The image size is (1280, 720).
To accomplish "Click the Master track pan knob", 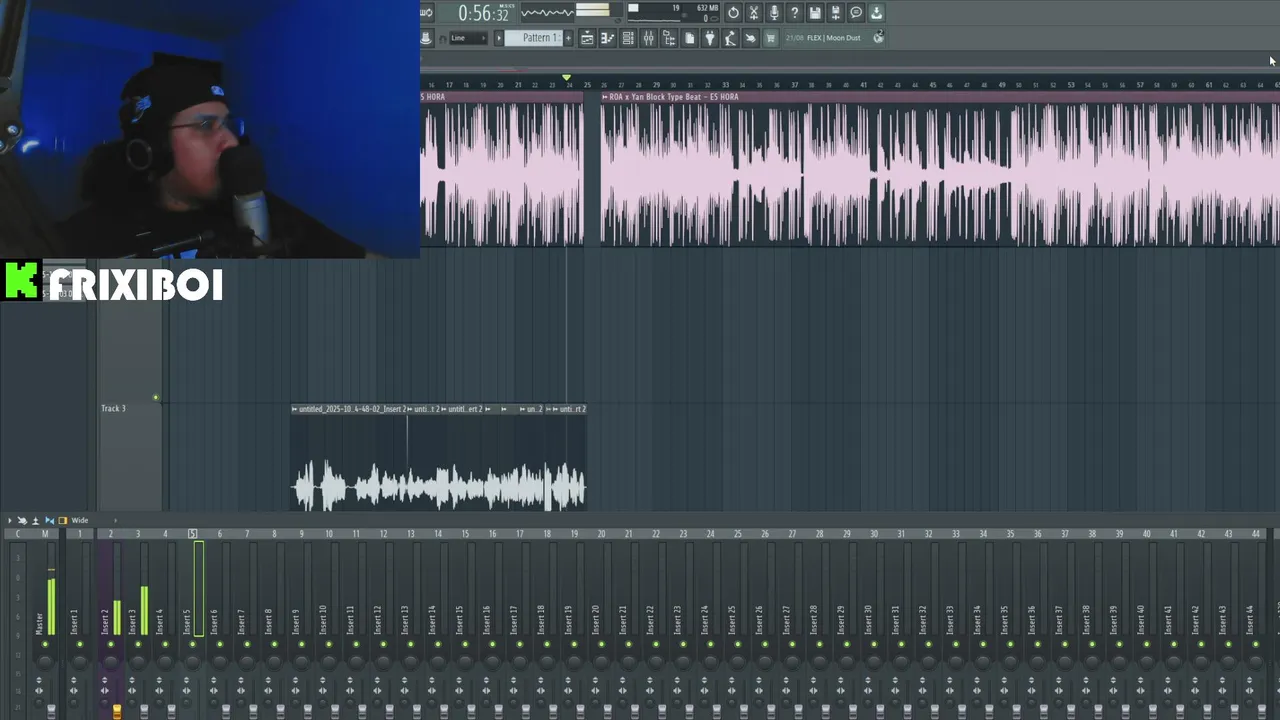I will coord(44,662).
